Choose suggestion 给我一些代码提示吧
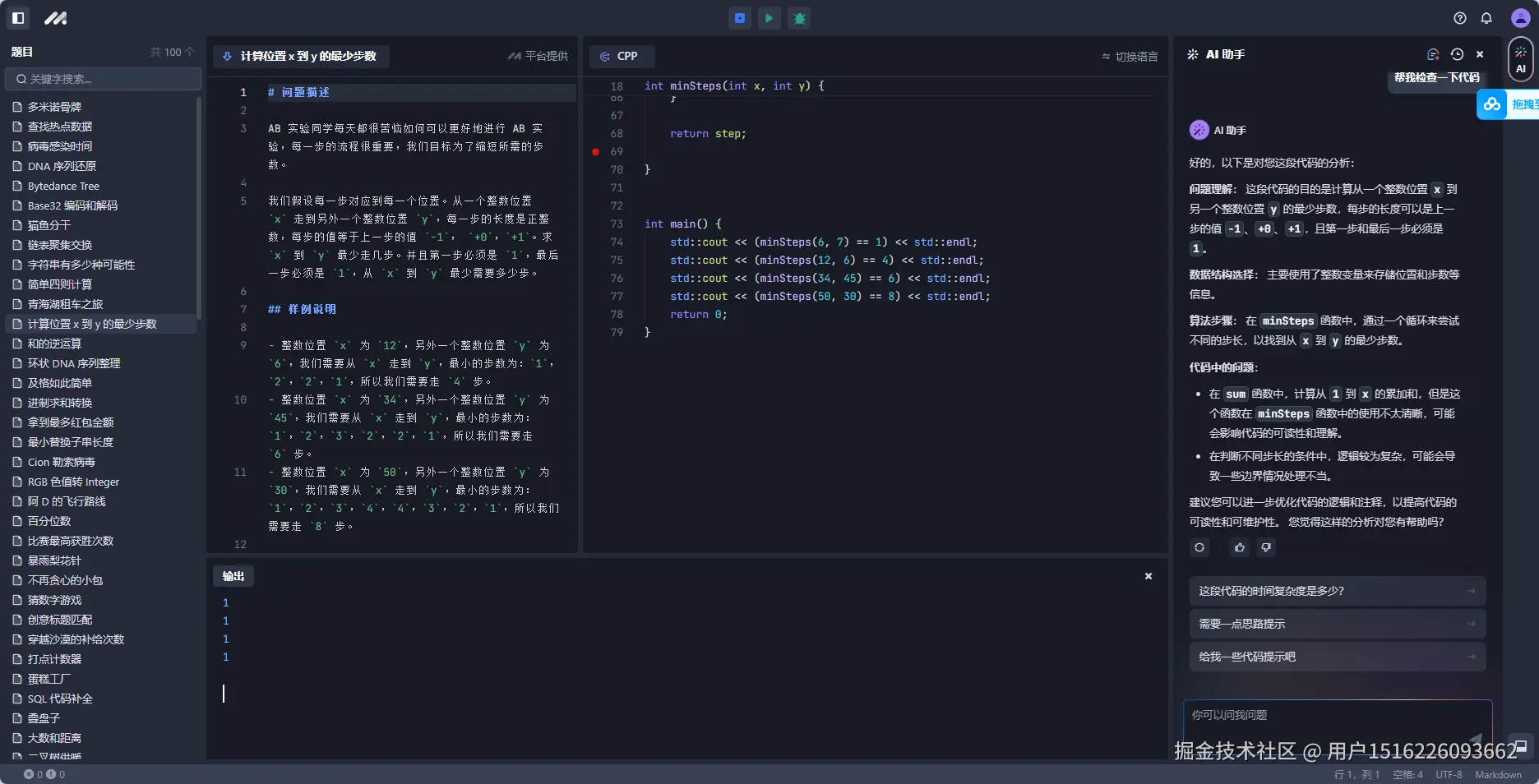 click(x=1337, y=657)
